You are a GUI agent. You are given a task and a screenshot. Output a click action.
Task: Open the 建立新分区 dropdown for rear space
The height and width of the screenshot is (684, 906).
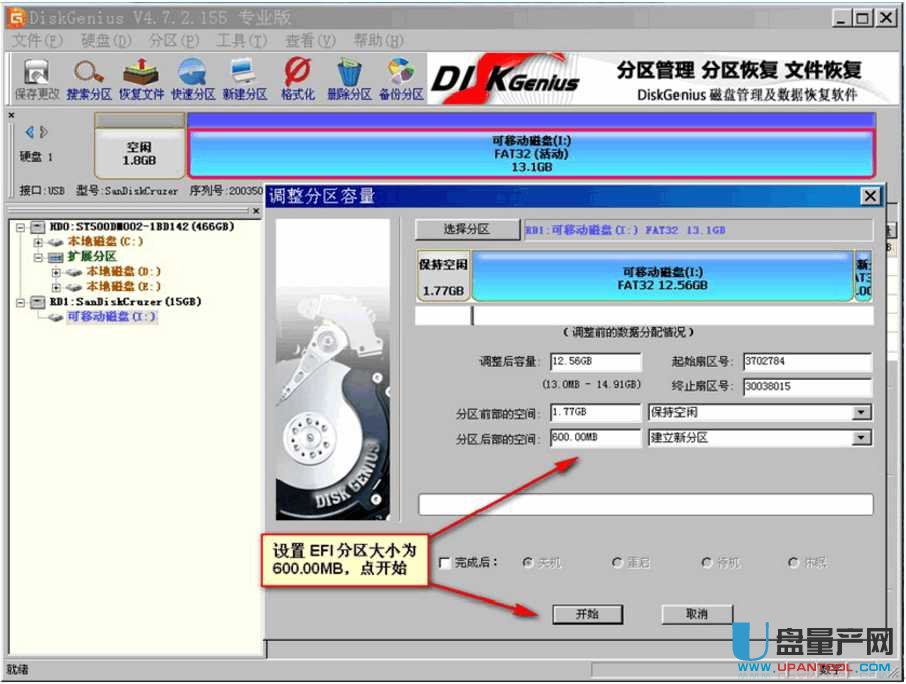(861, 438)
